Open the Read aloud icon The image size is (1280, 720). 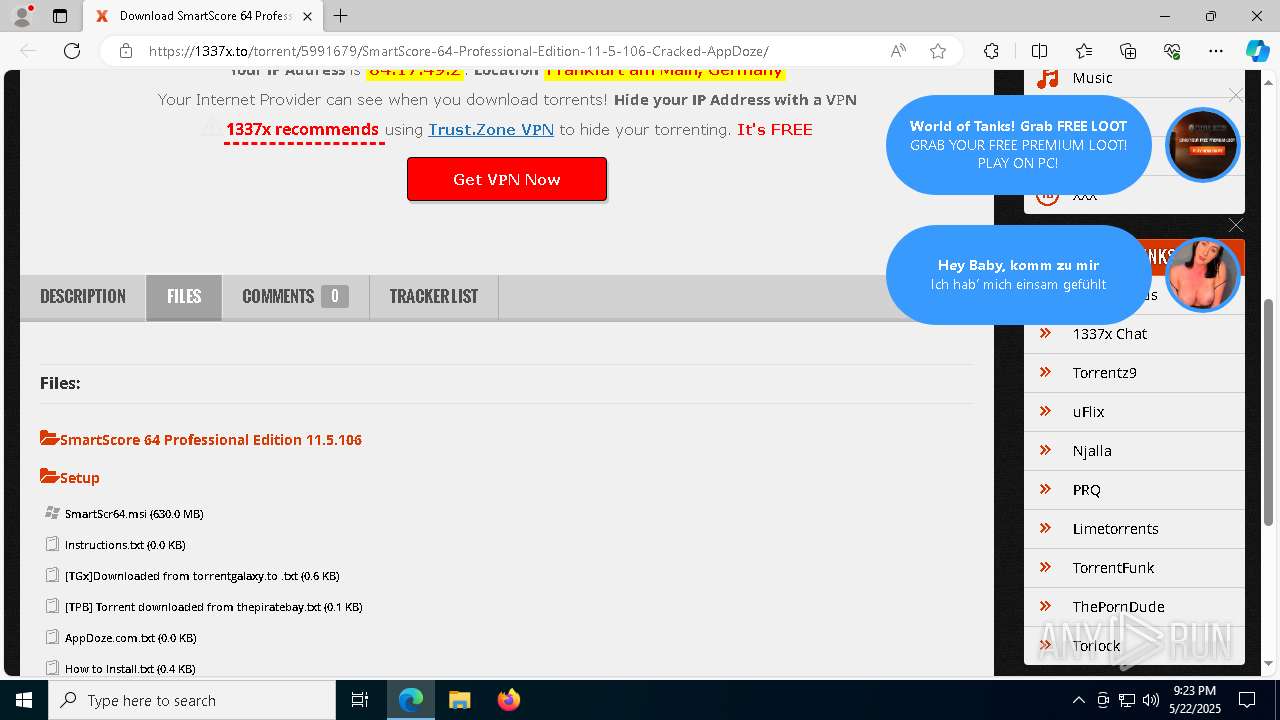pyautogui.click(x=898, y=51)
